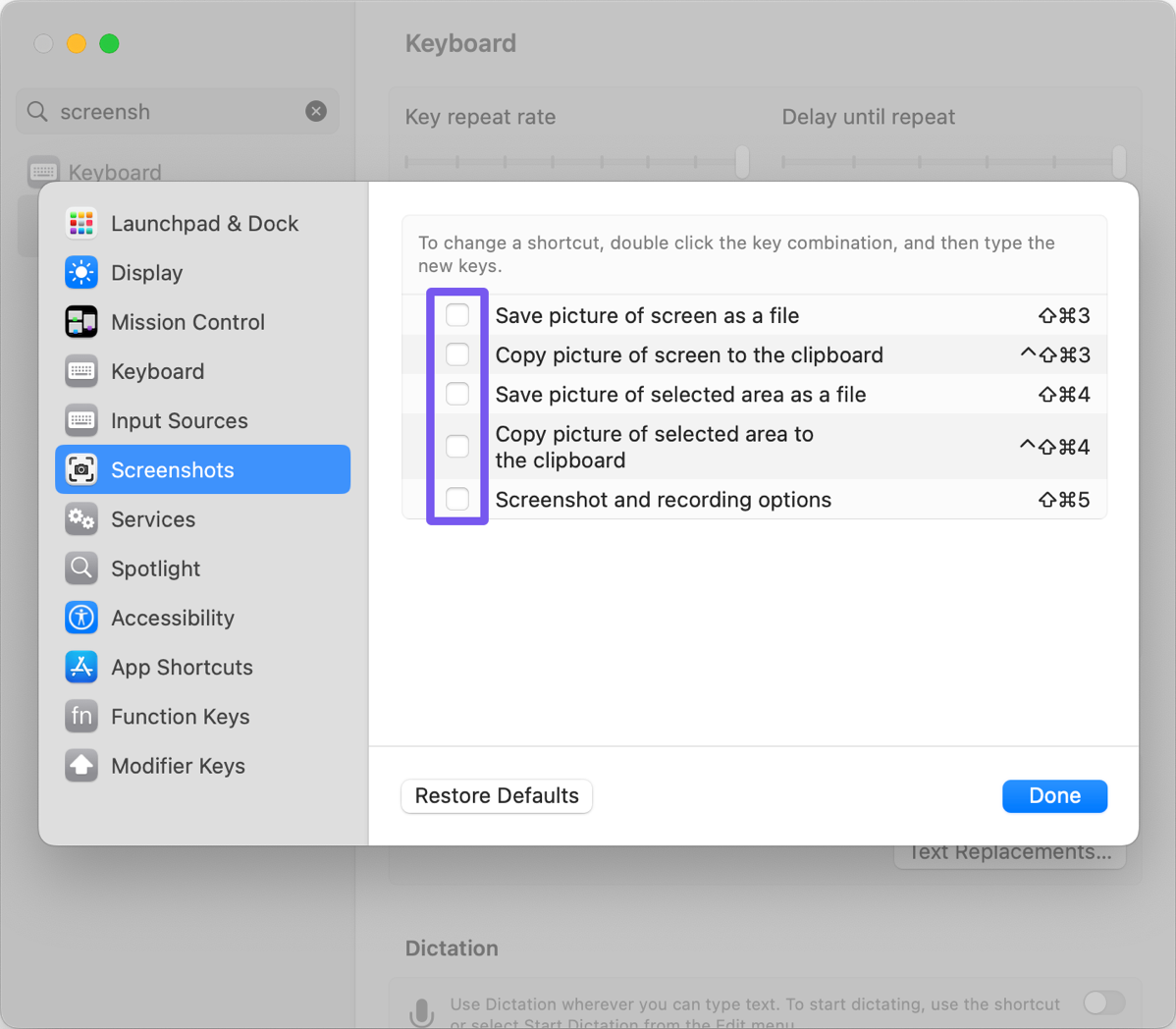1176x1029 pixels.
Task: Select the Function Keys fn icon
Action: 81,717
